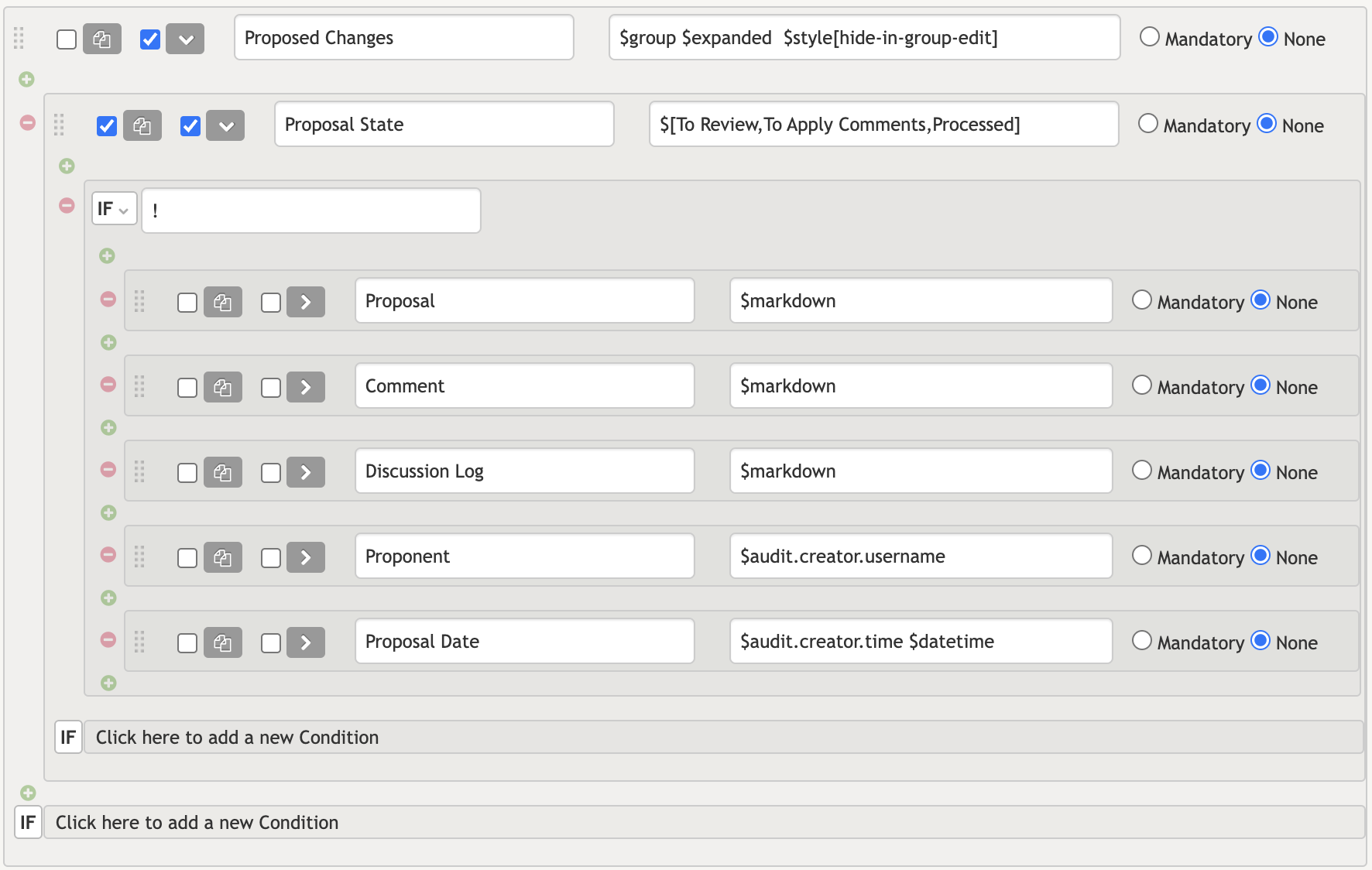
Task: Edit the $audit.creator.time $datetime field
Action: [921, 641]
